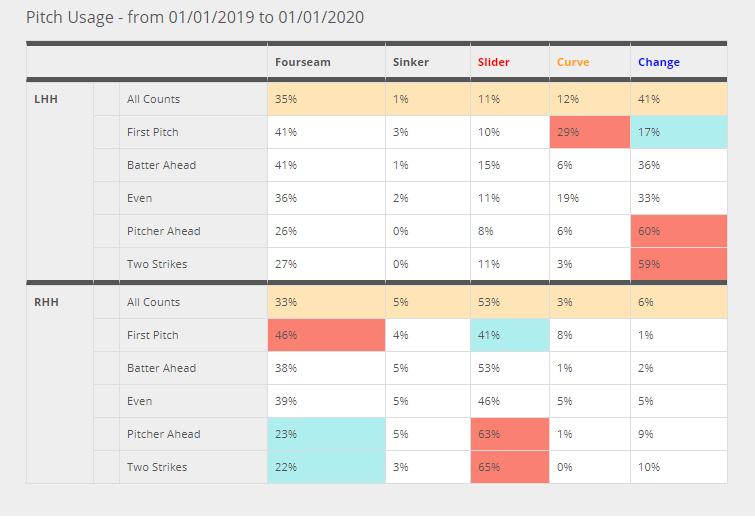The height and width of the screenshot is (519, 755).
Task: Click the RHH Even row label
Action: (140, 401)
